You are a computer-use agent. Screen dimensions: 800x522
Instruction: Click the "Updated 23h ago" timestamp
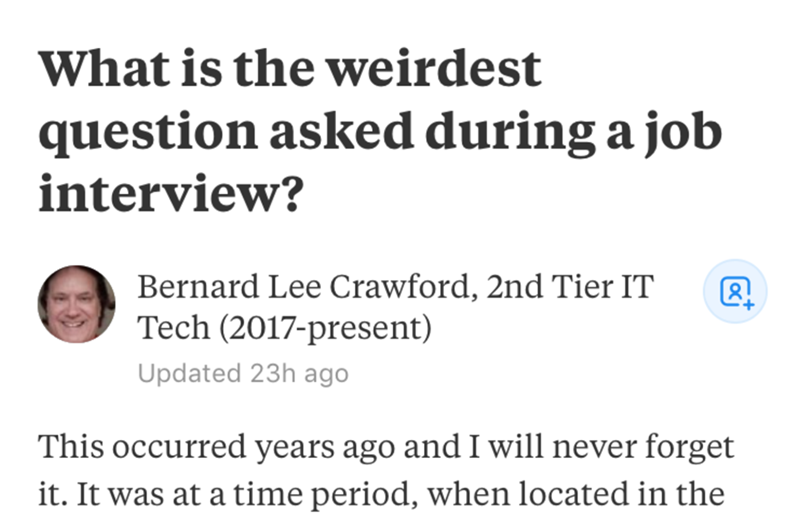[x=243, y=373]
